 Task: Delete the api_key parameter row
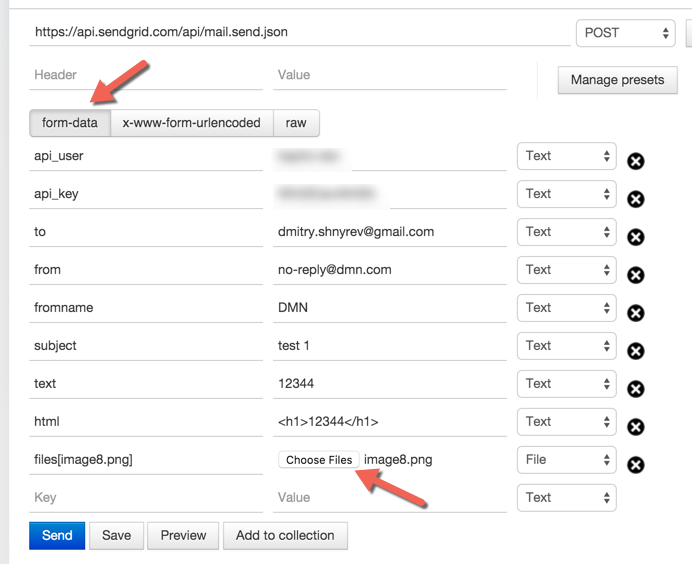(x=636, y=199)
